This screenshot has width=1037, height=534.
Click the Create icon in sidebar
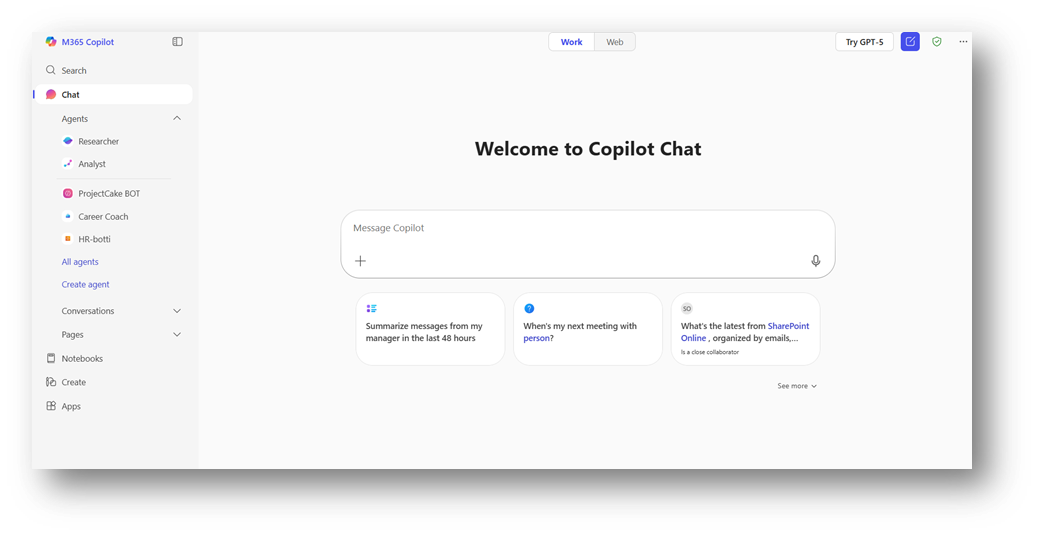click(x=51, y=382)
